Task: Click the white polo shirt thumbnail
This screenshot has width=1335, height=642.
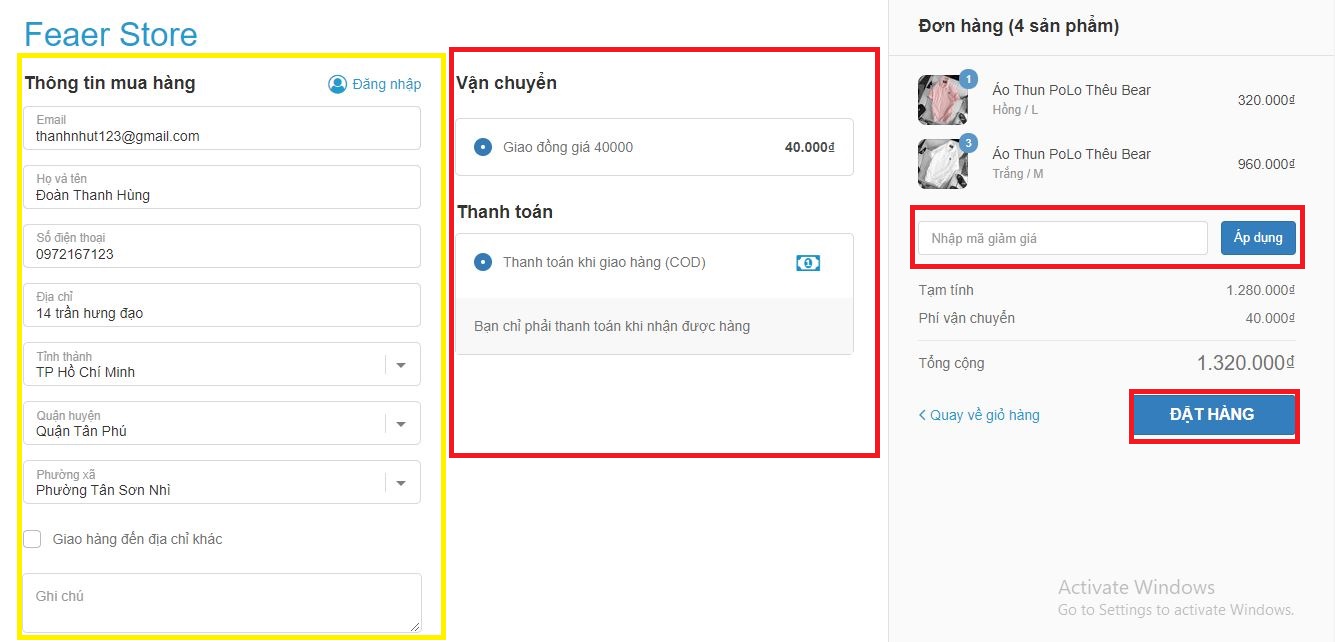Action: click(942, 164)
